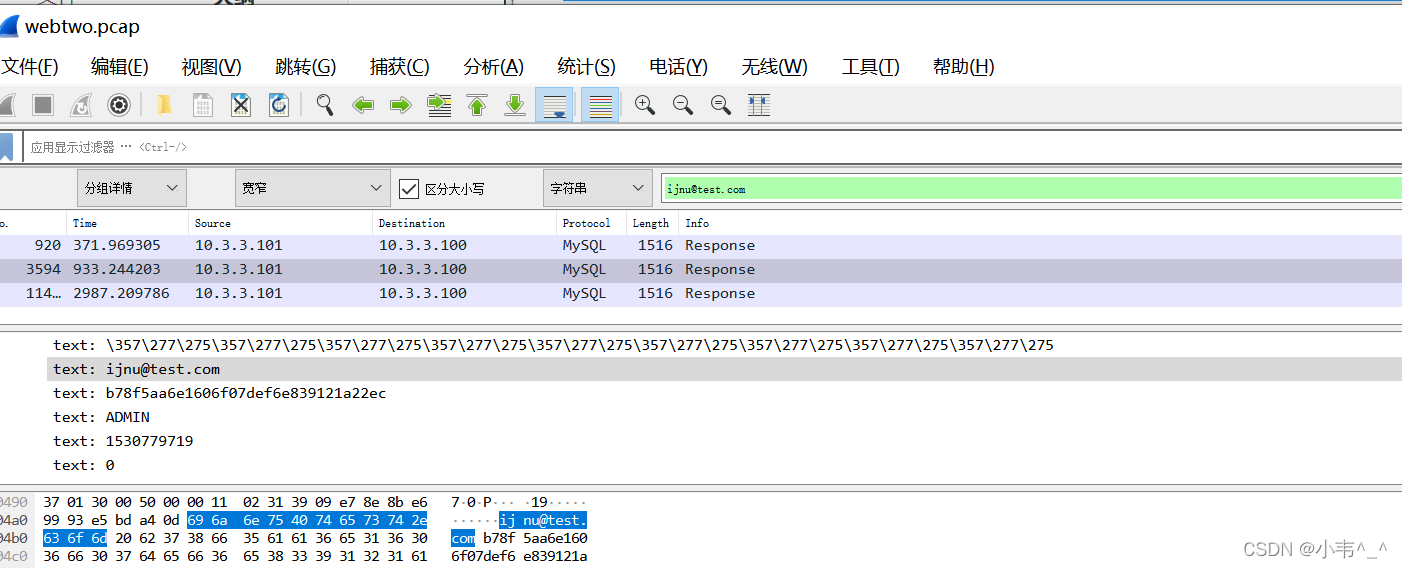The width and height of the screenshot is (1402, 568).
Task: Toggle auto-scroll during live capture
Action: click(554, 105)
